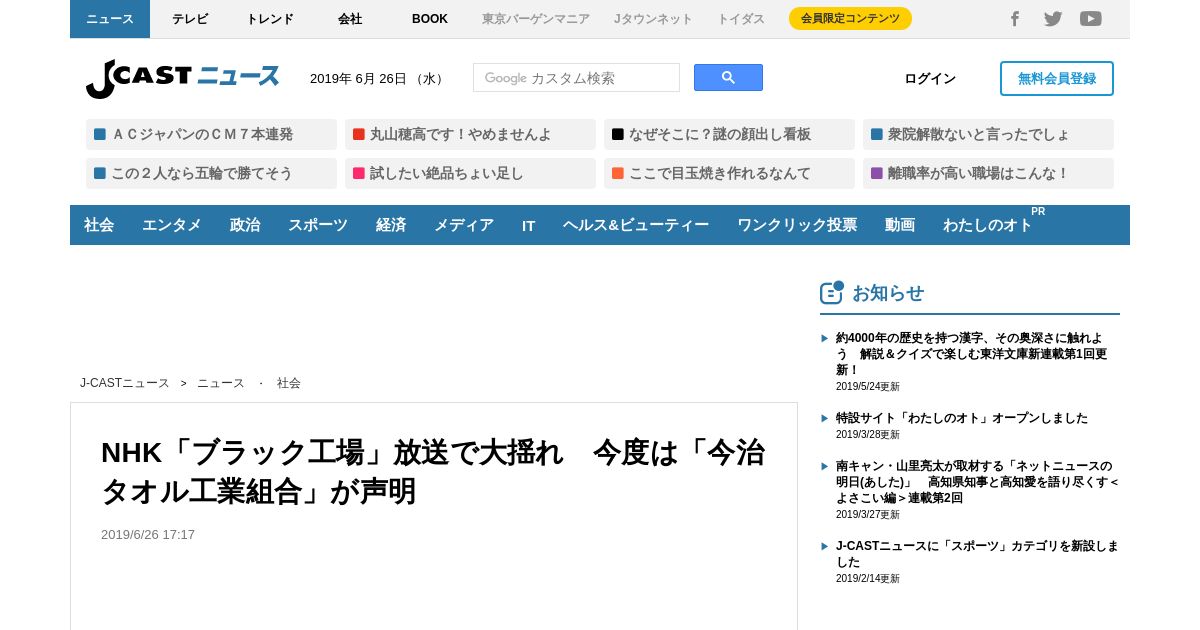Click the 2019/5/24更新 date text

(868, 387)
